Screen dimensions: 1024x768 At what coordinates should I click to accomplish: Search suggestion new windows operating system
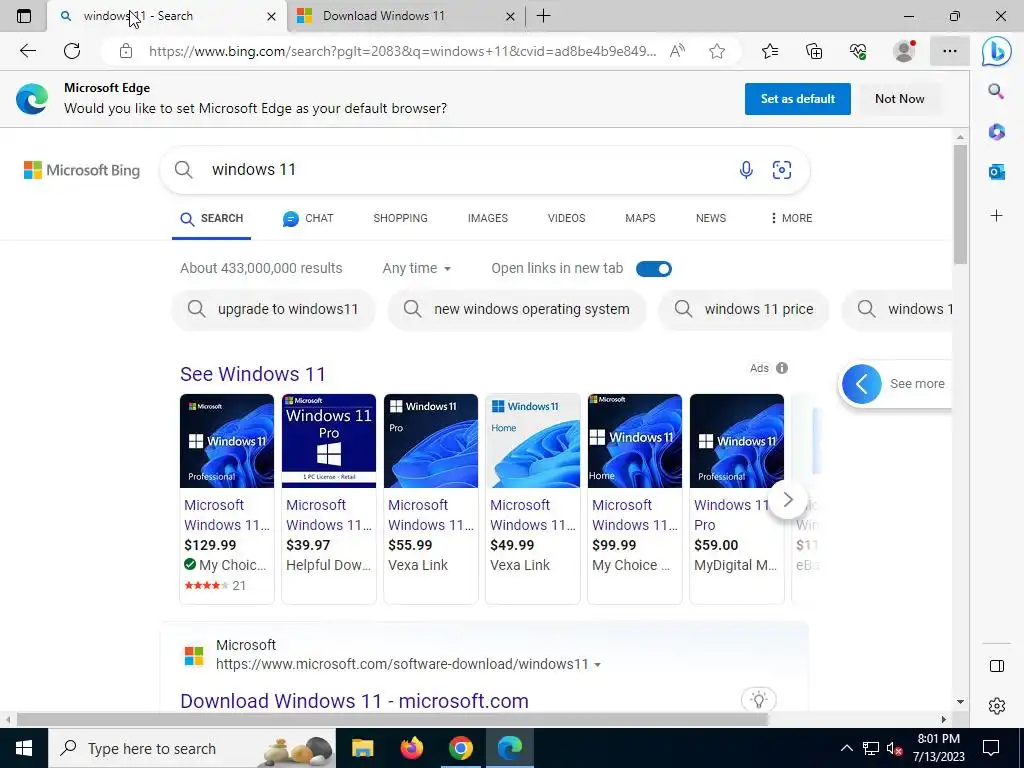(517, 309)
